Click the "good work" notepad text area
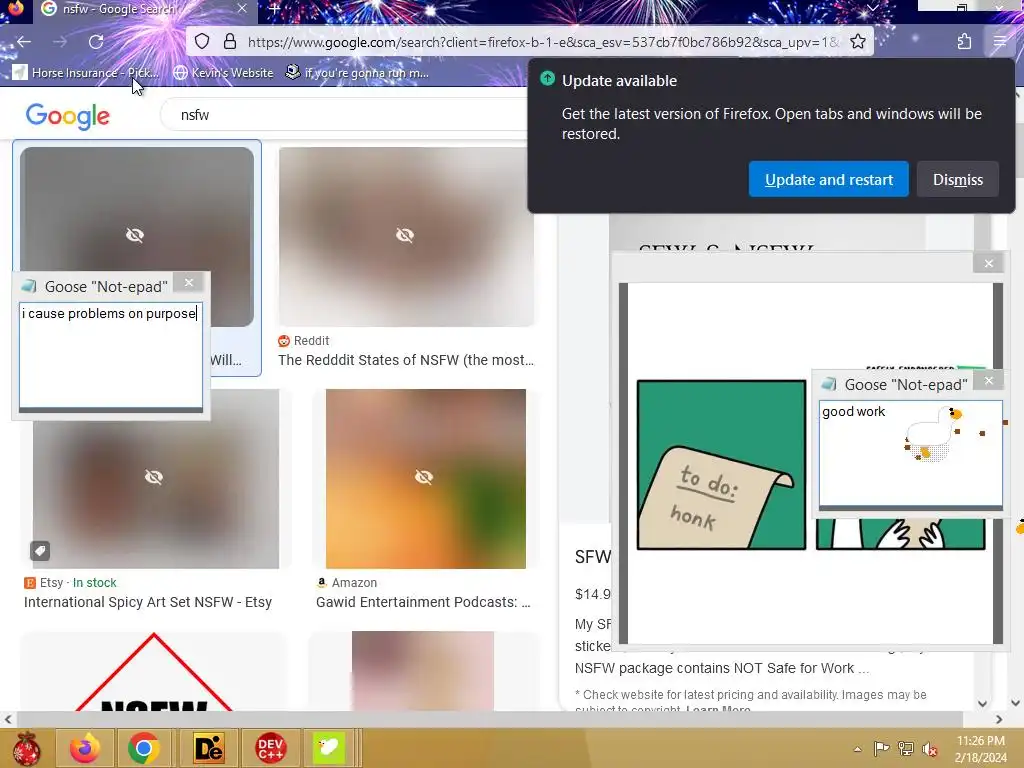The height and width of the screenshot is (768, 1024). pyautogui.click(x=910, y=453)
